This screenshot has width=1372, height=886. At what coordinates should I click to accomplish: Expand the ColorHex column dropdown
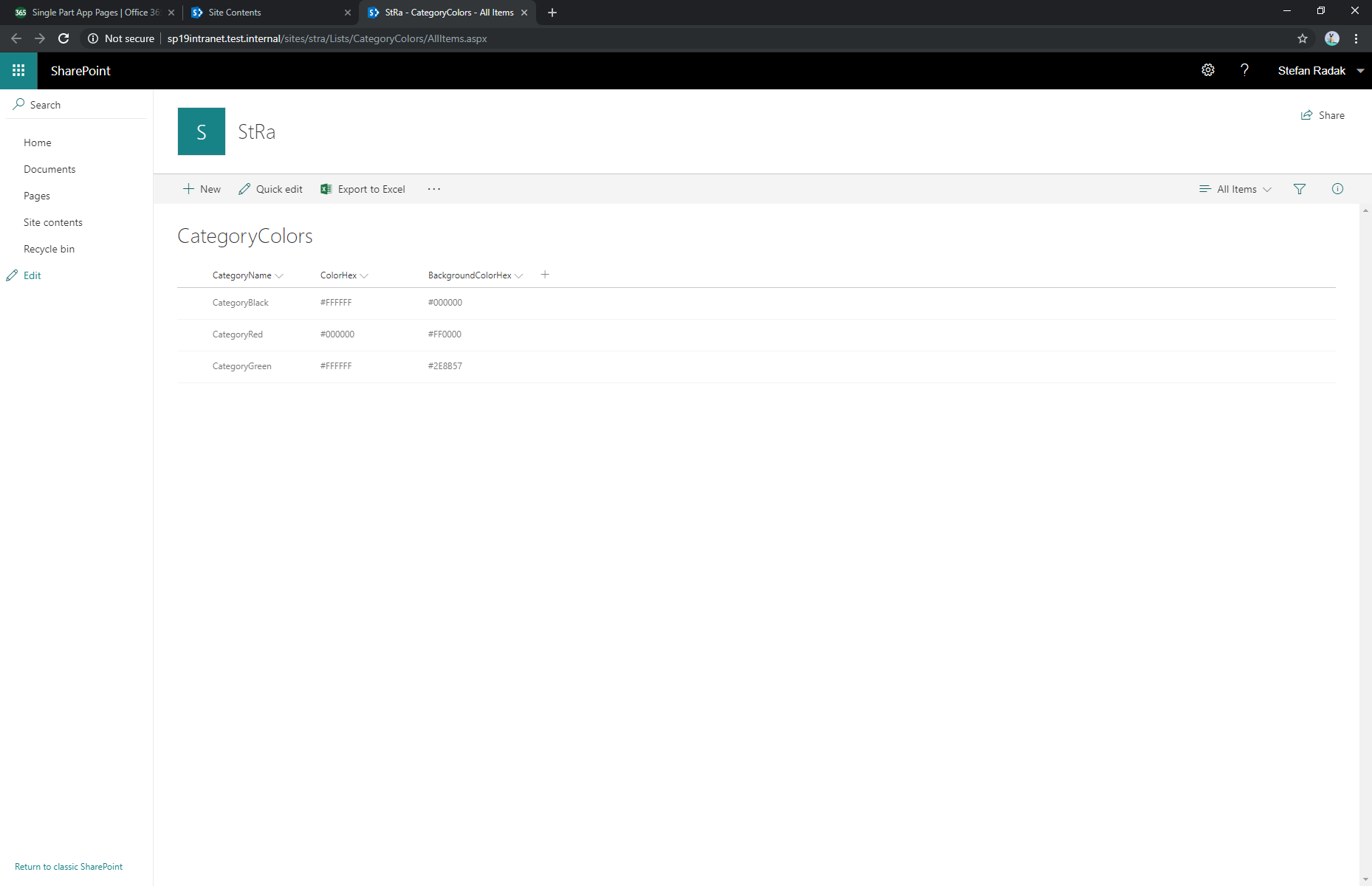pyautogui.click(x=364, y=275)
